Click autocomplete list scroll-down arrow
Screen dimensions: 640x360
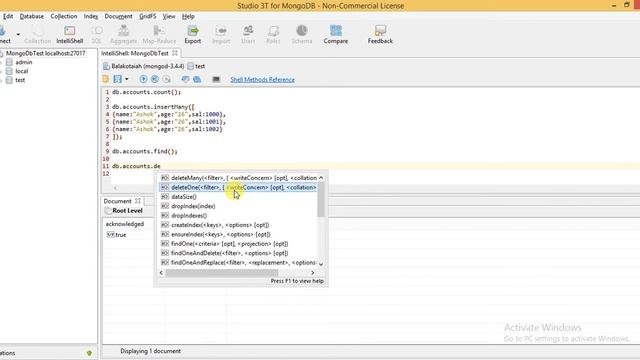[321, 264]
